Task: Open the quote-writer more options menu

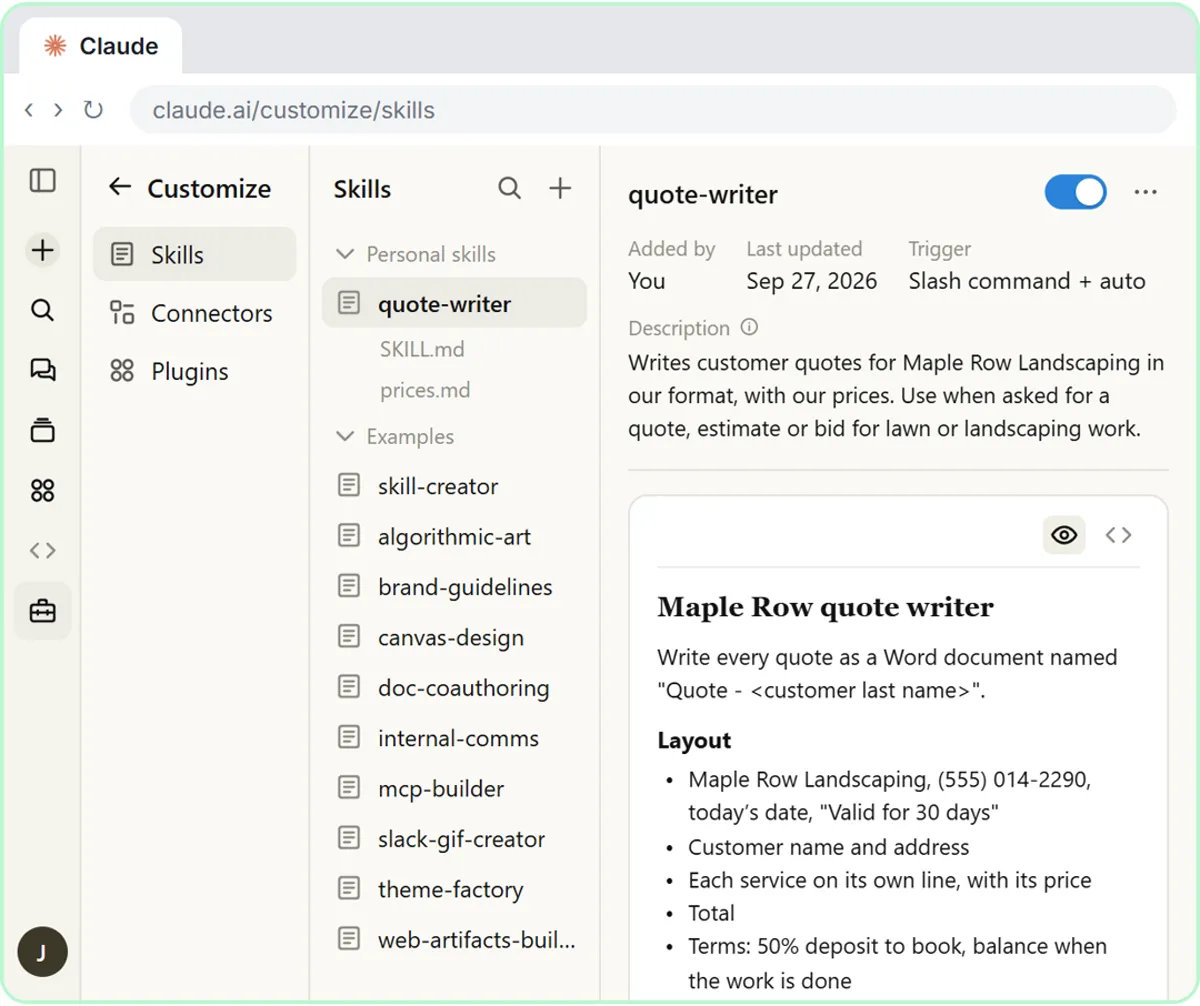Action: click(1146, 192)
